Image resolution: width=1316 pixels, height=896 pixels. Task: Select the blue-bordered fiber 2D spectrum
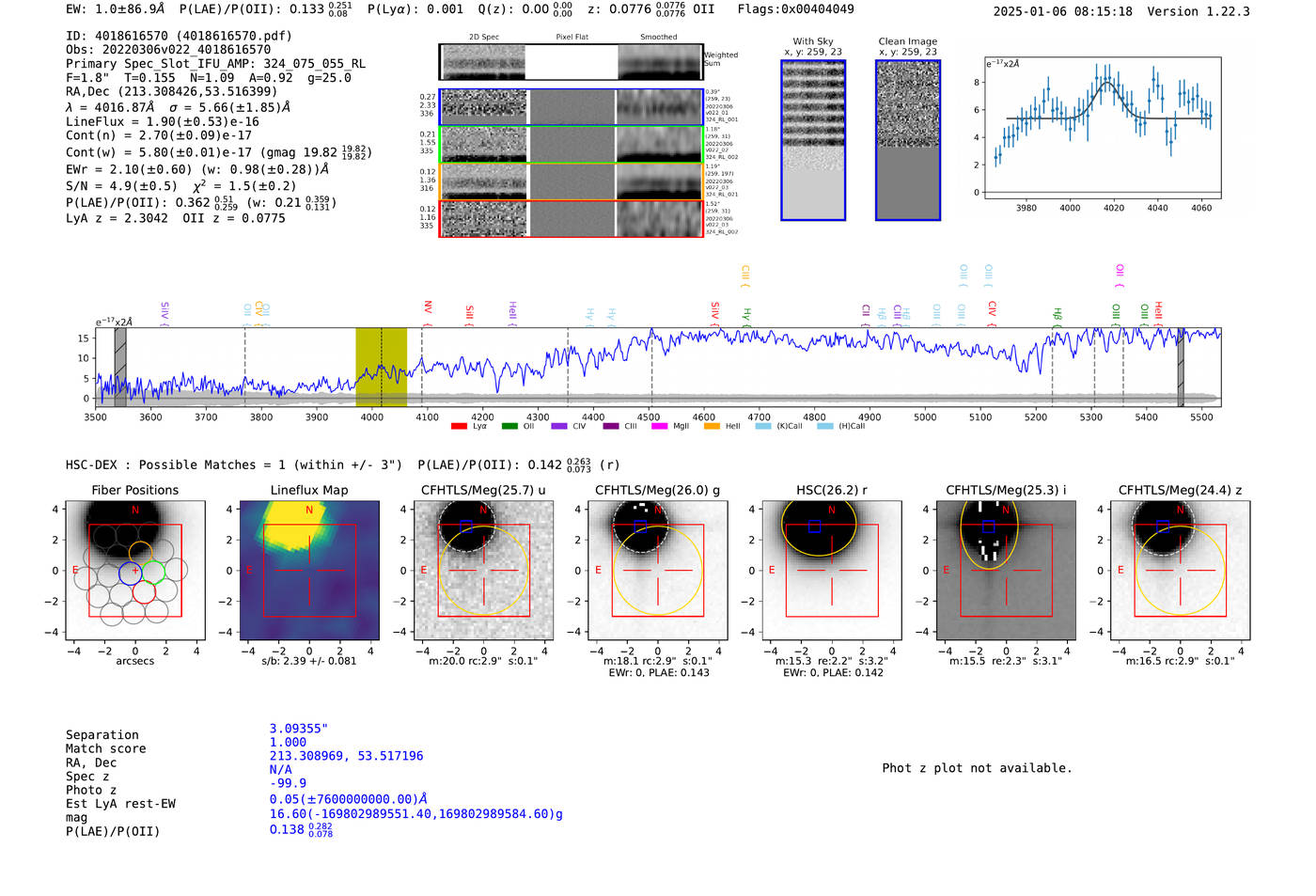(x=571, y=107)
